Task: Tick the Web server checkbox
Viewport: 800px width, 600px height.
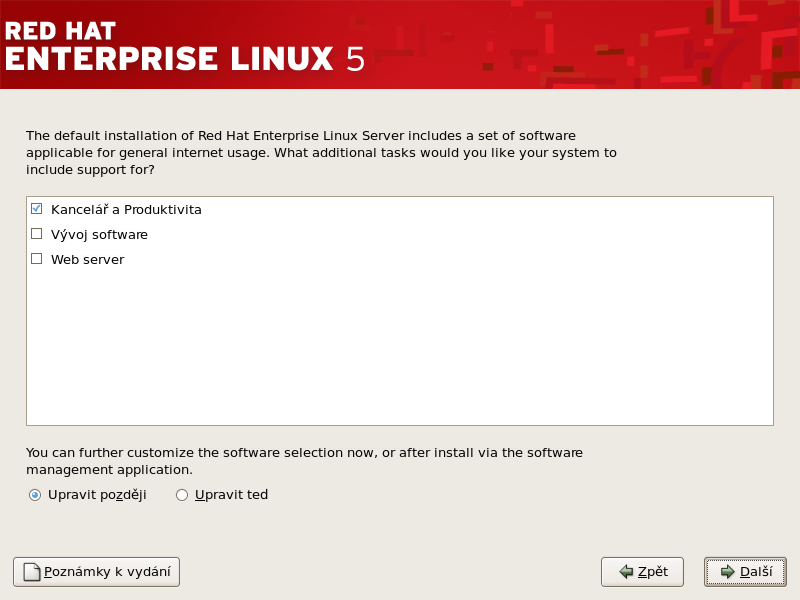Action: (x=37, y=259)
